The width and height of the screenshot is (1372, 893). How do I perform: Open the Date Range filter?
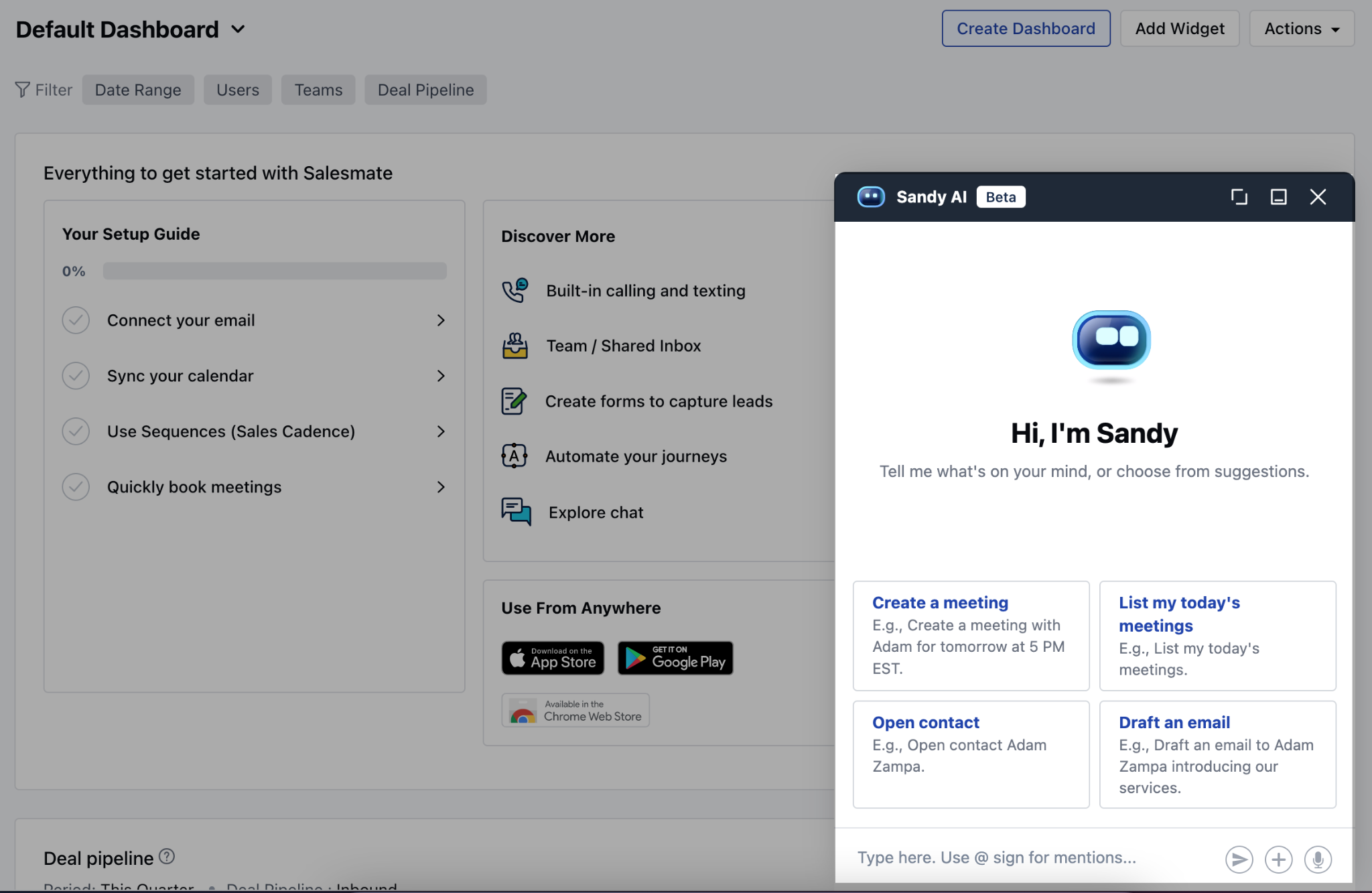[138, 90]
